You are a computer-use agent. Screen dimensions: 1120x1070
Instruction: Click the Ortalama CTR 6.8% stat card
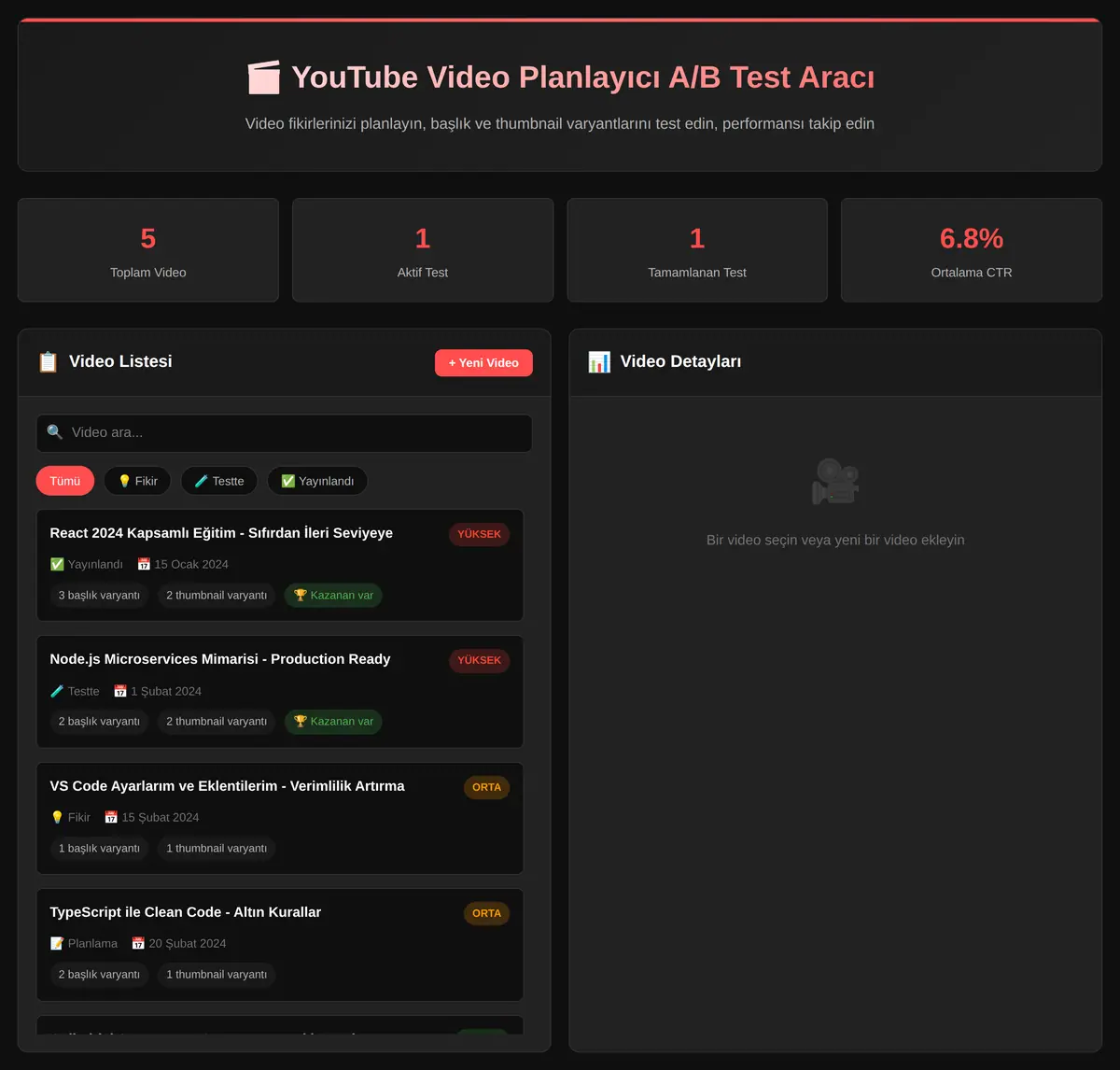click(972, 250)
